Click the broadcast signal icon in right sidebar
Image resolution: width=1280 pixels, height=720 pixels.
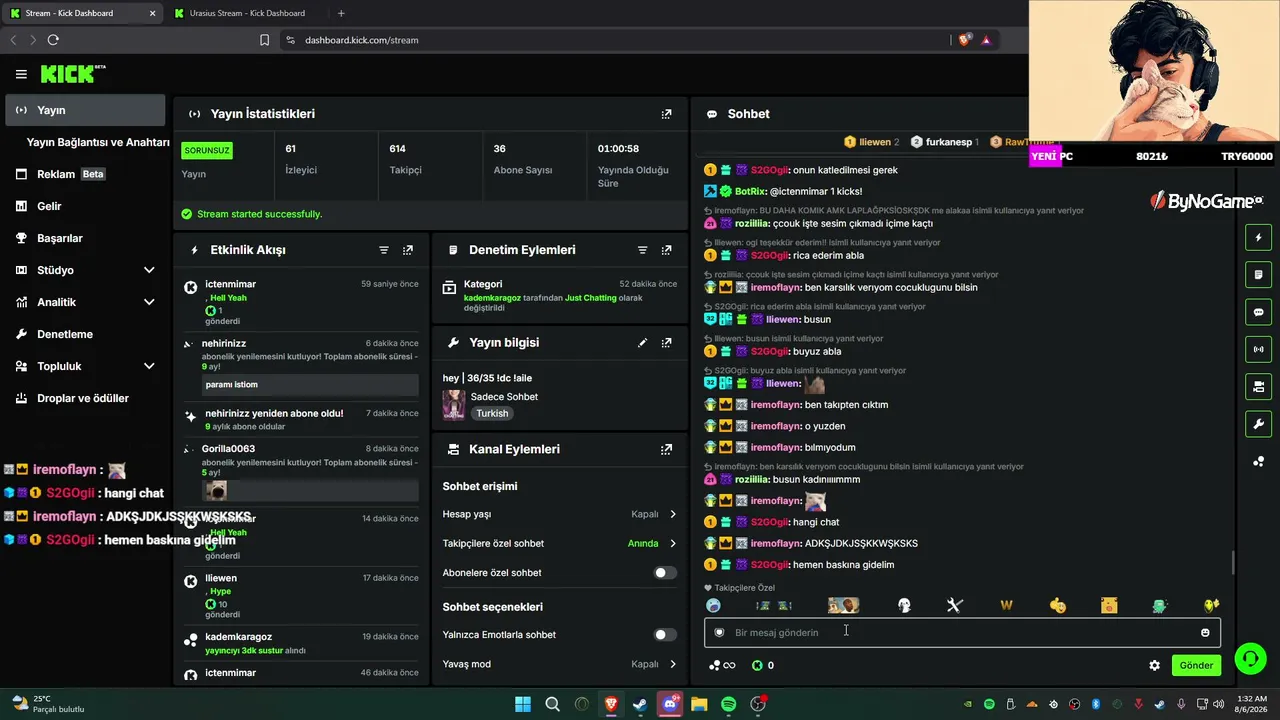pyautogui.click(x=1259, y=349)
